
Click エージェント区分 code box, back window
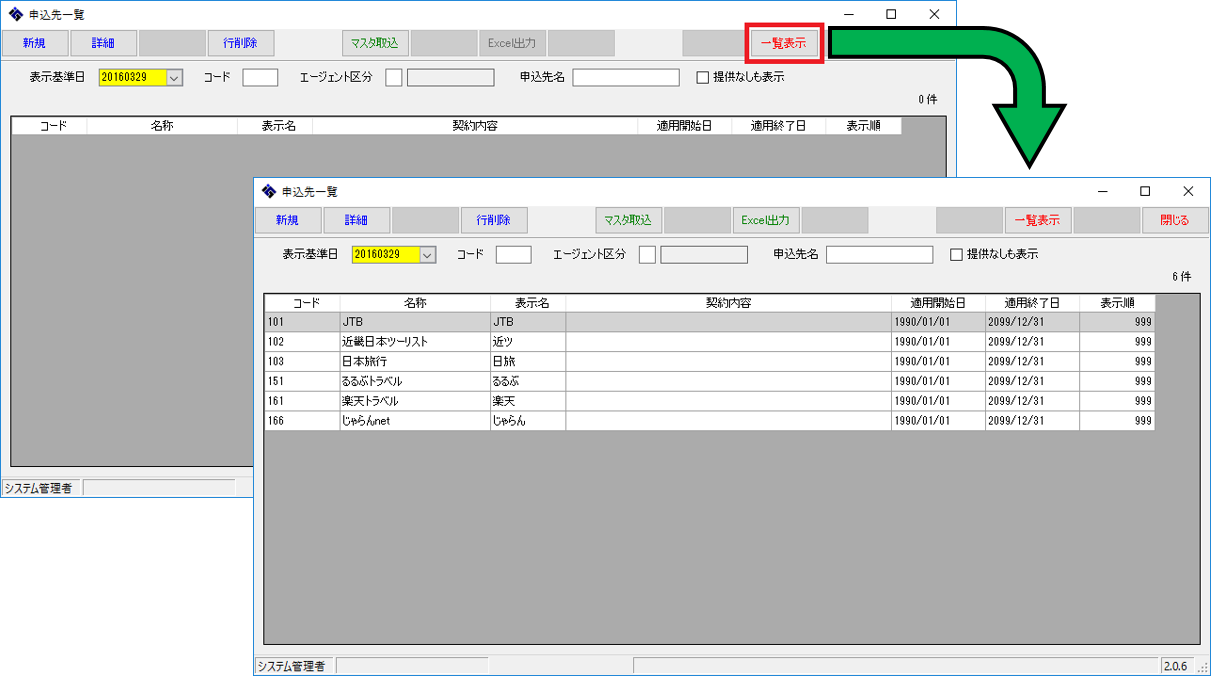(x=394, y=77)
